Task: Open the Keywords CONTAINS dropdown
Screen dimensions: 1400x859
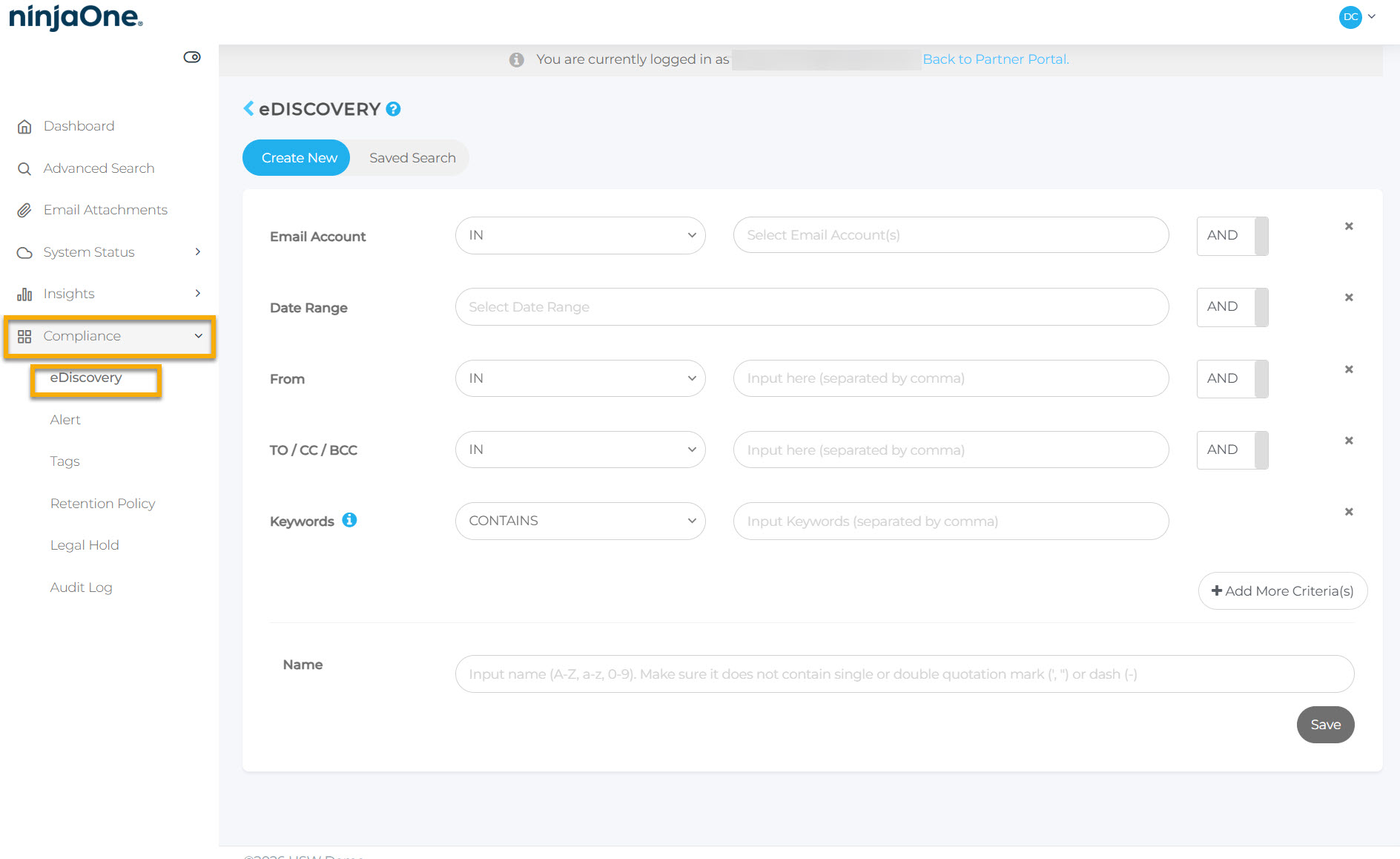Action: pos(580,521)
